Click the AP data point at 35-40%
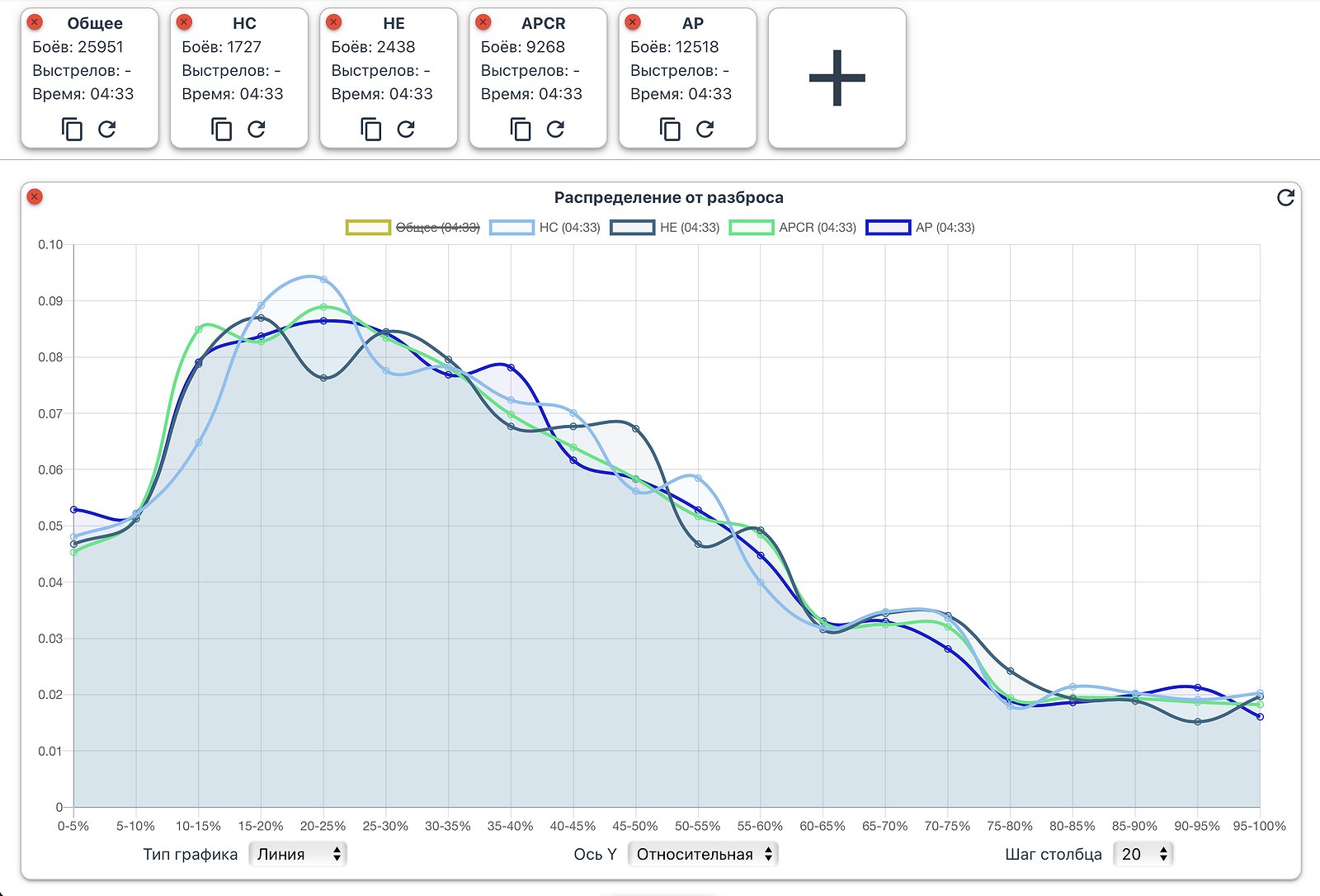This screenshot has width=1320, height=896. tap(511, 367)
